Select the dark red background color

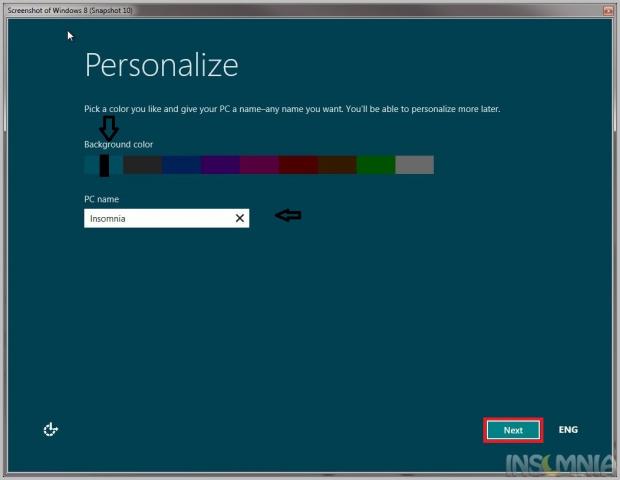click(x=298, y=165)
